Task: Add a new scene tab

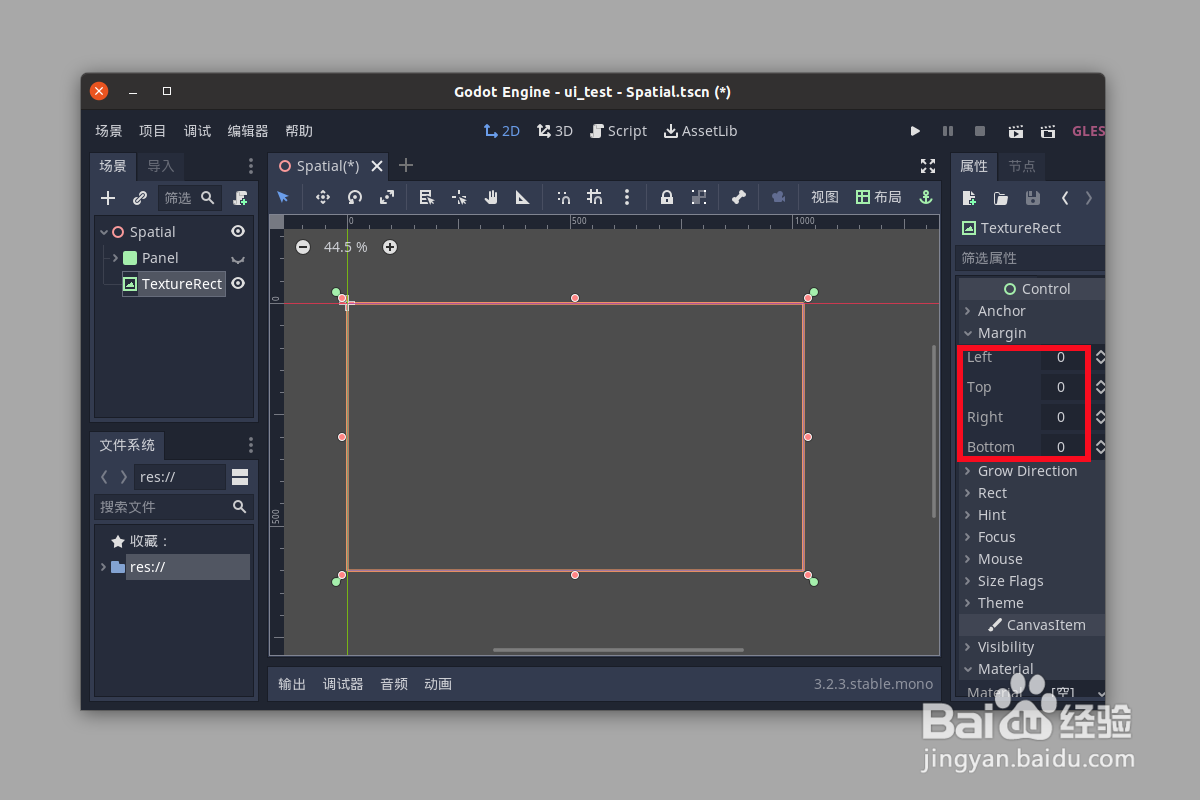Action: tap(406, 165)
